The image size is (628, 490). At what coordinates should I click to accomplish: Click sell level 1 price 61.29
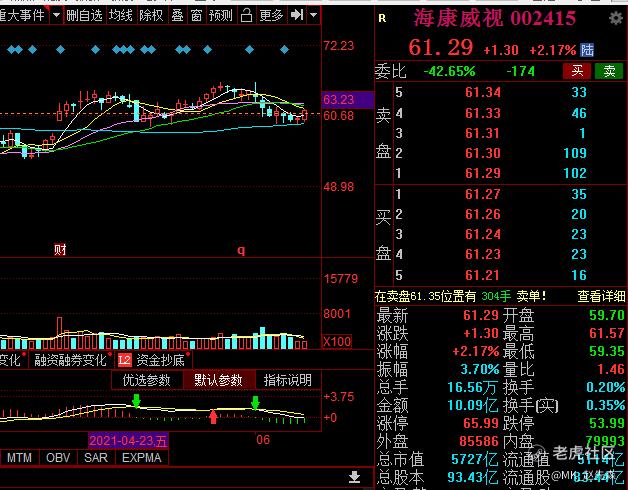pyautogui.click(x=483, y=173)
